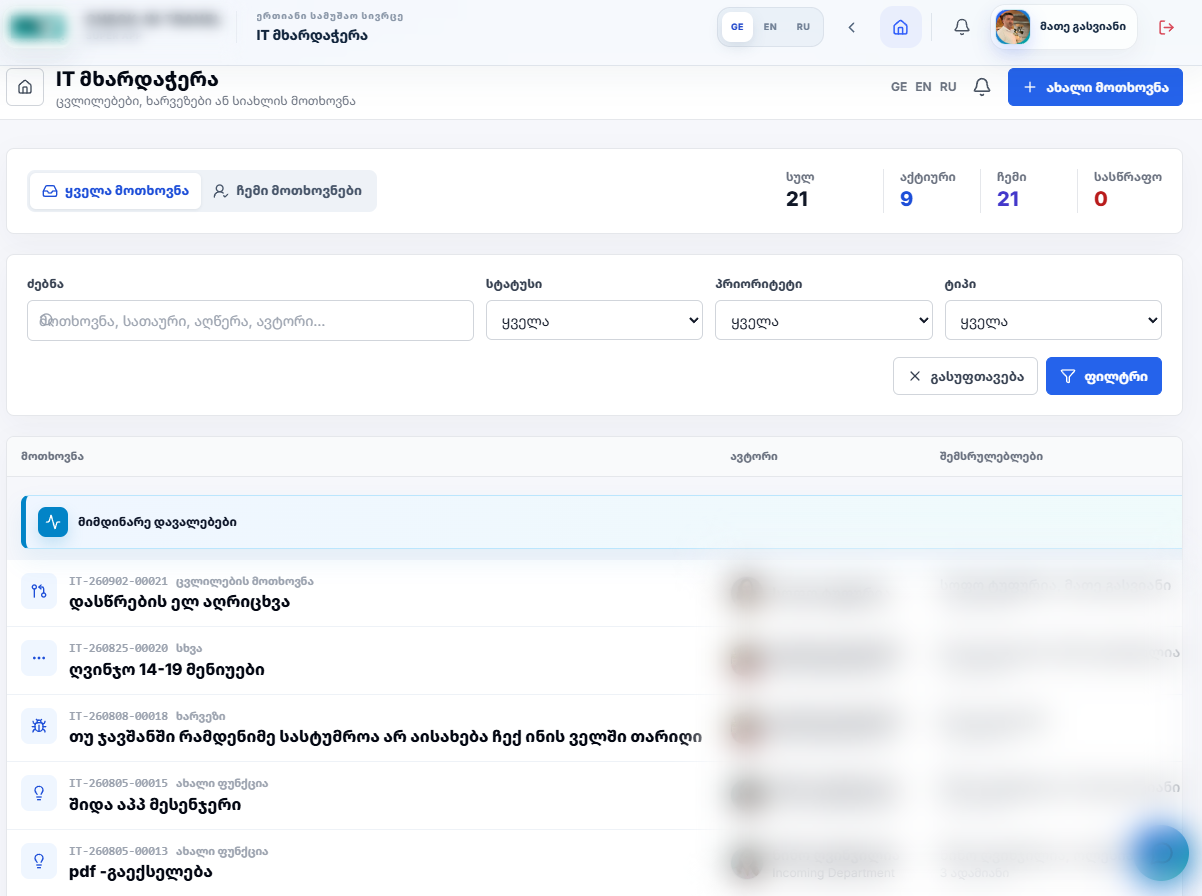
Task: Click the აქტიური 9 counter
Action: (x=927, y=190)
